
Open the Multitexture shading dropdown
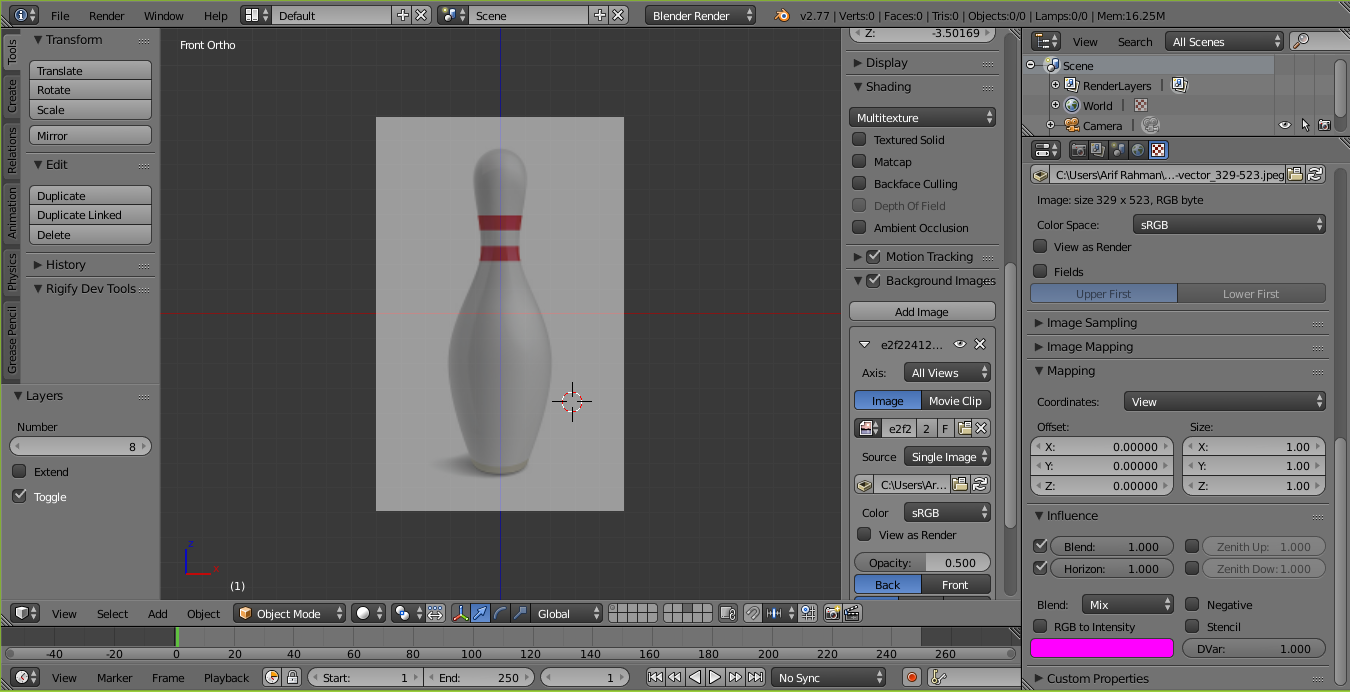click(x=922, y=118)
